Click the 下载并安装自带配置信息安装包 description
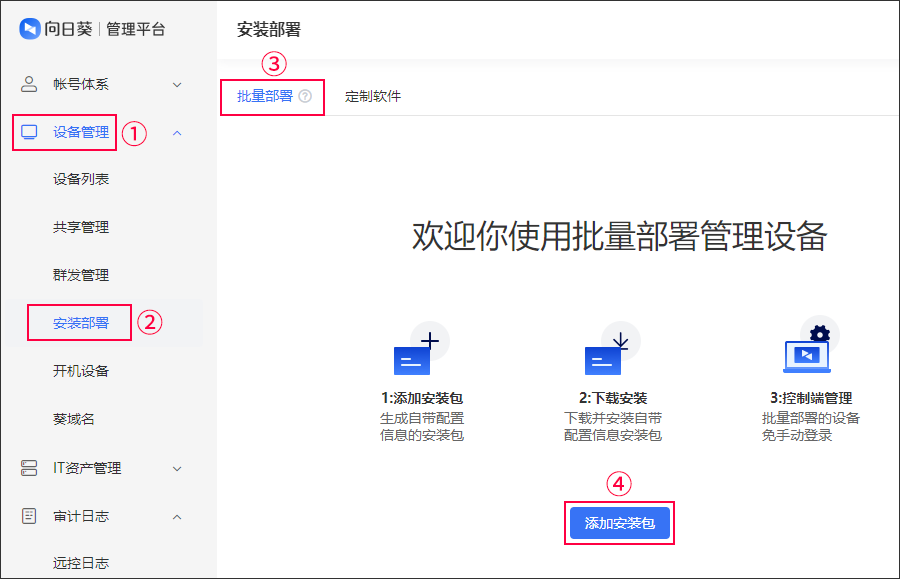The height and width of the screenshot is (579, 900). [x=613, y=426]
